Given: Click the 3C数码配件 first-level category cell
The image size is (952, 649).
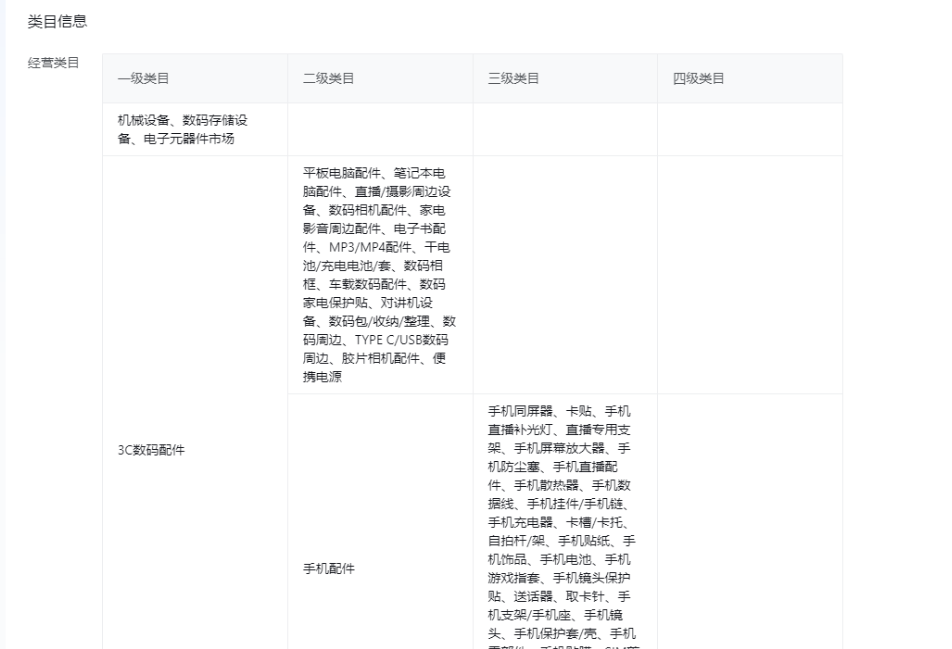Looking at the screenshot, I should tap(151, 450).
